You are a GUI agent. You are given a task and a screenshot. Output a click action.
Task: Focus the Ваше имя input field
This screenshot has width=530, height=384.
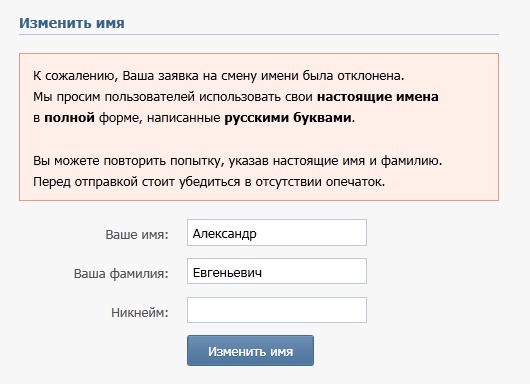[x=277, y=233]
